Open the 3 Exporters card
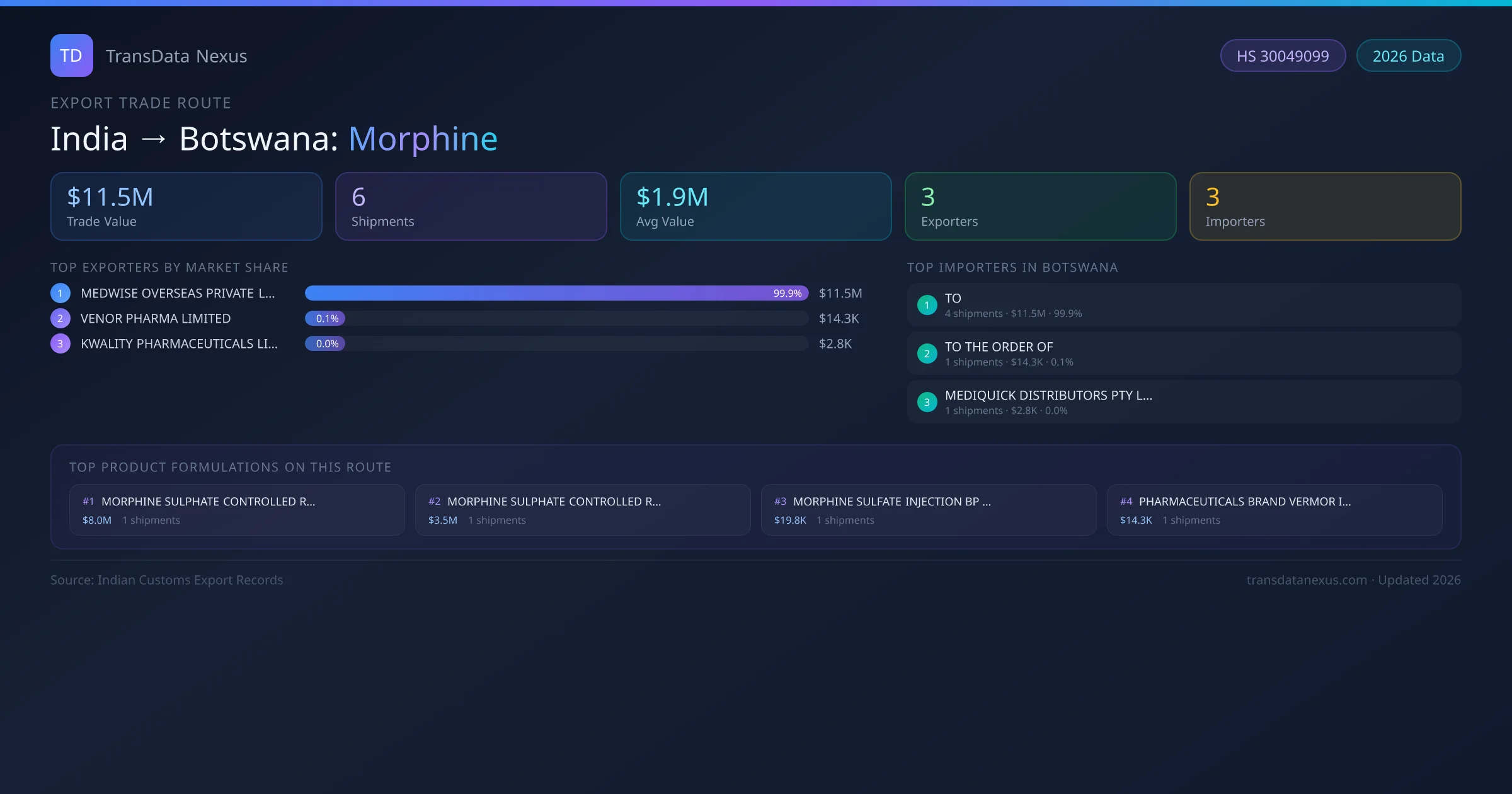The width and height of the screenshot is (1512, 794). tap(1040, 207)
